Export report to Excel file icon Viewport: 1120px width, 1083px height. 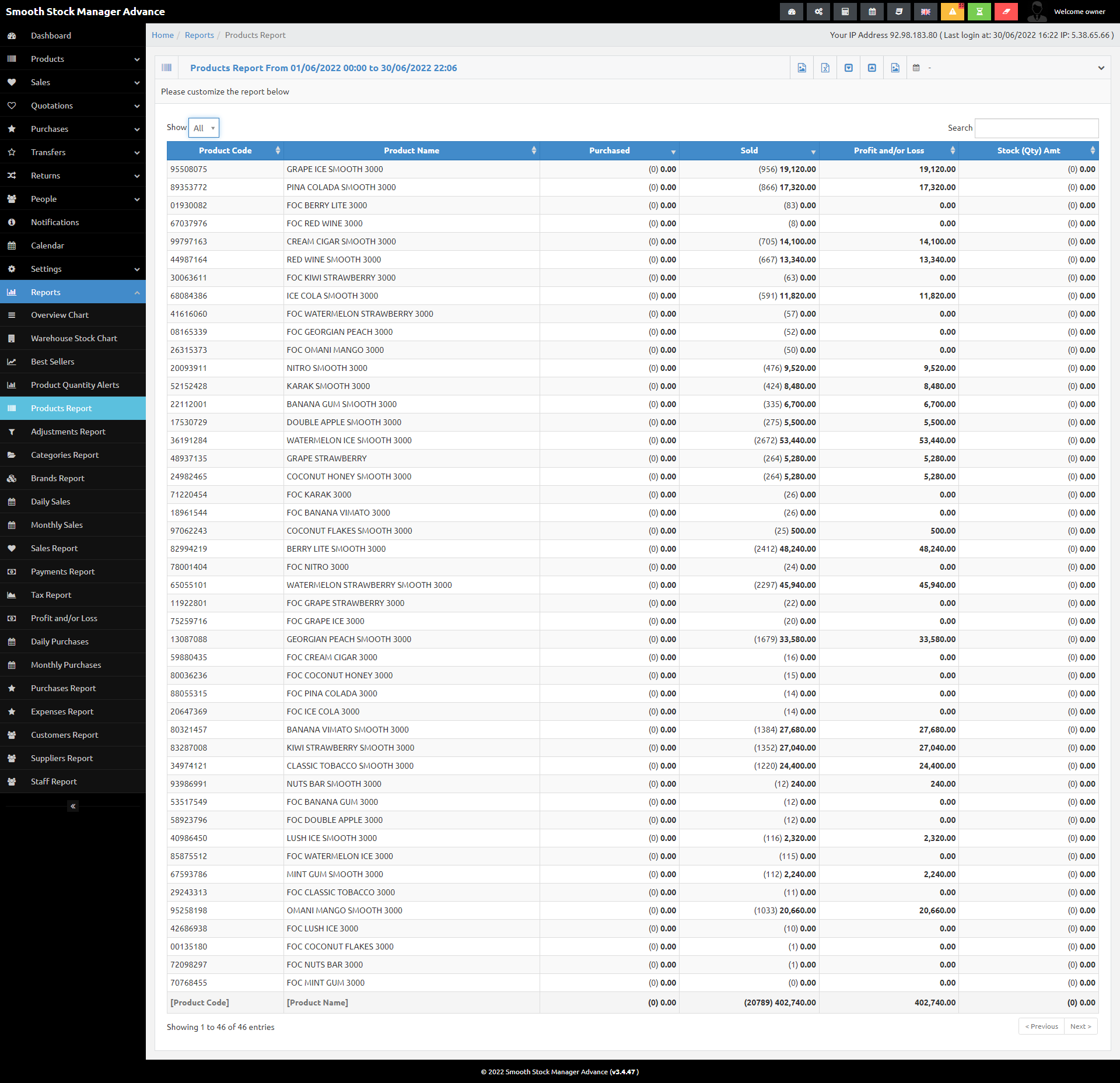(825, 68)
